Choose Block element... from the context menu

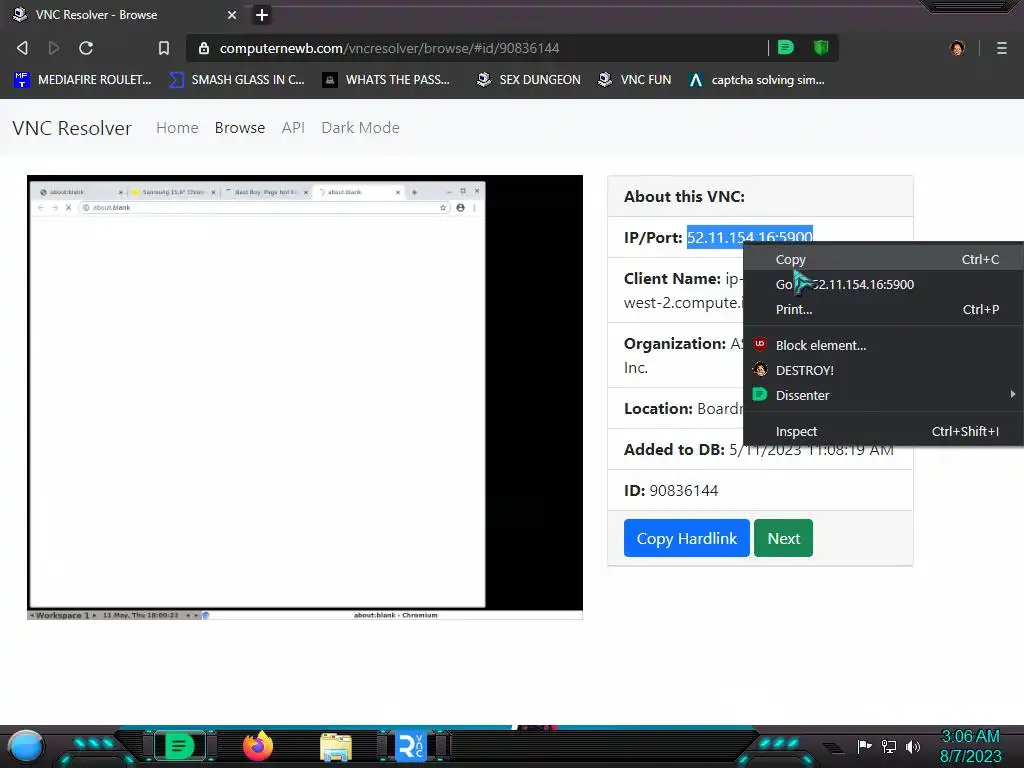[883, 345]
